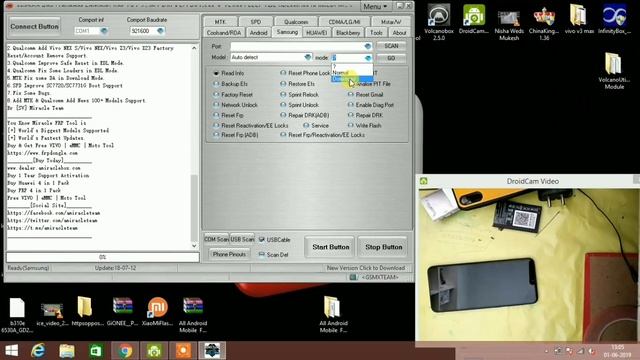Switch to the SPD tab

click(256, 22)
